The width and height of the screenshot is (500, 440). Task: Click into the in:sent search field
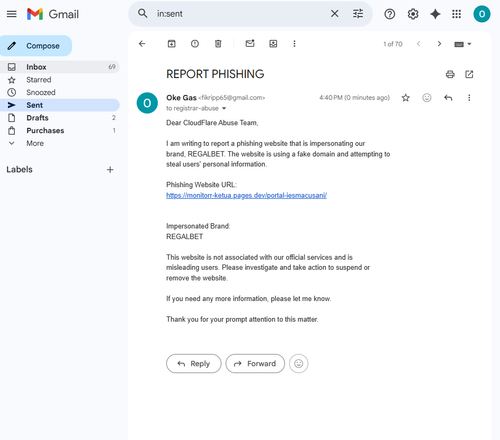[240, 14]
